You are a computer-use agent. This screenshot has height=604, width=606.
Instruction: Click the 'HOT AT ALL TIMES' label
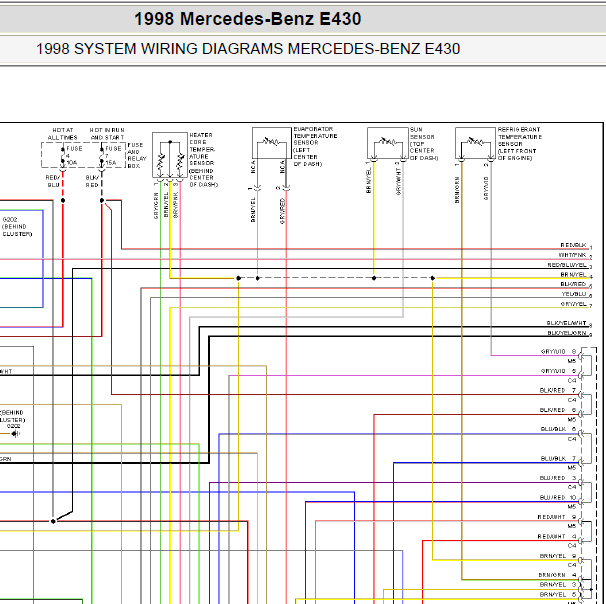[63, 134]
